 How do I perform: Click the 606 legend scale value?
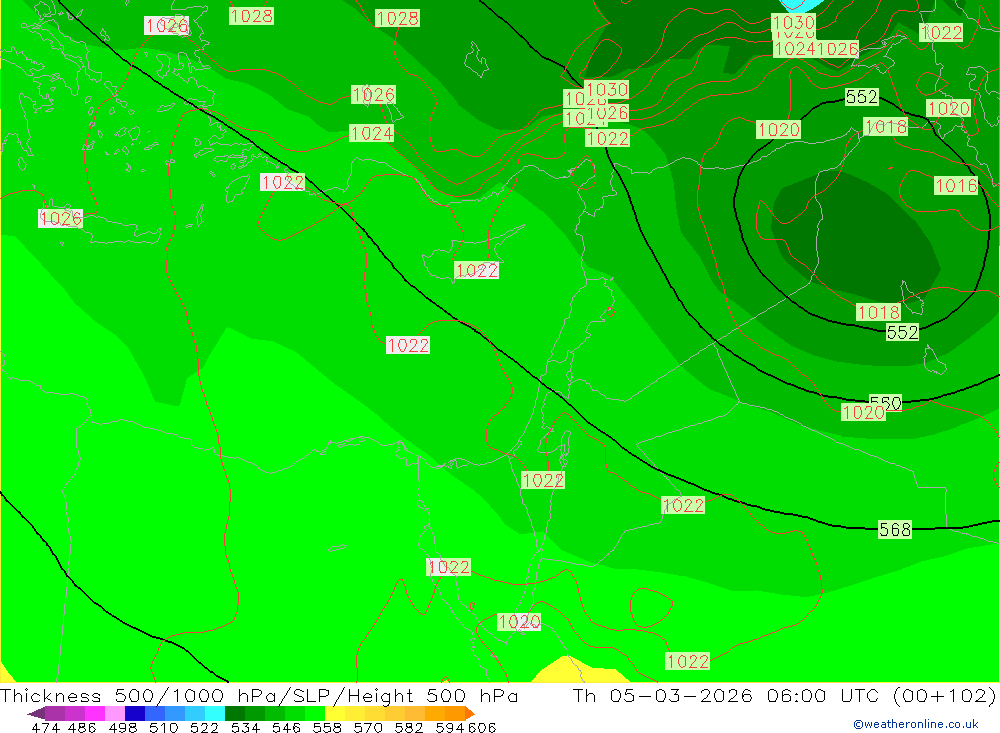(x=482, y=727)
